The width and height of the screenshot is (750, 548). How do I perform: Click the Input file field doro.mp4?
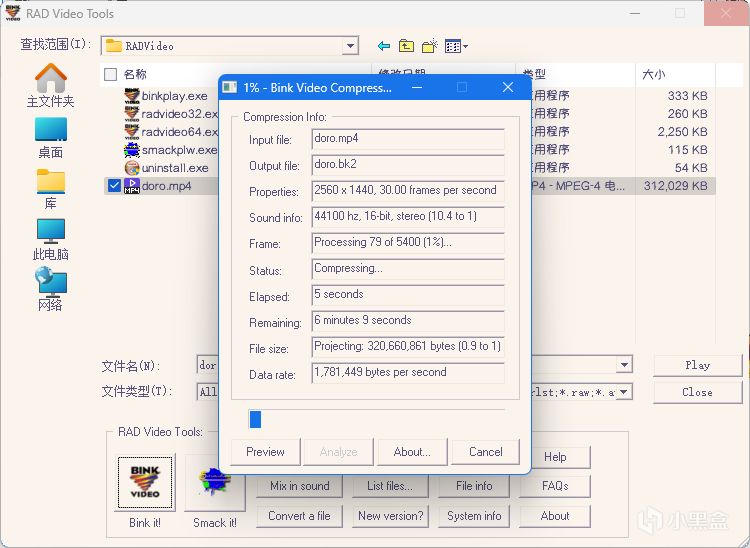coord(408,139)
